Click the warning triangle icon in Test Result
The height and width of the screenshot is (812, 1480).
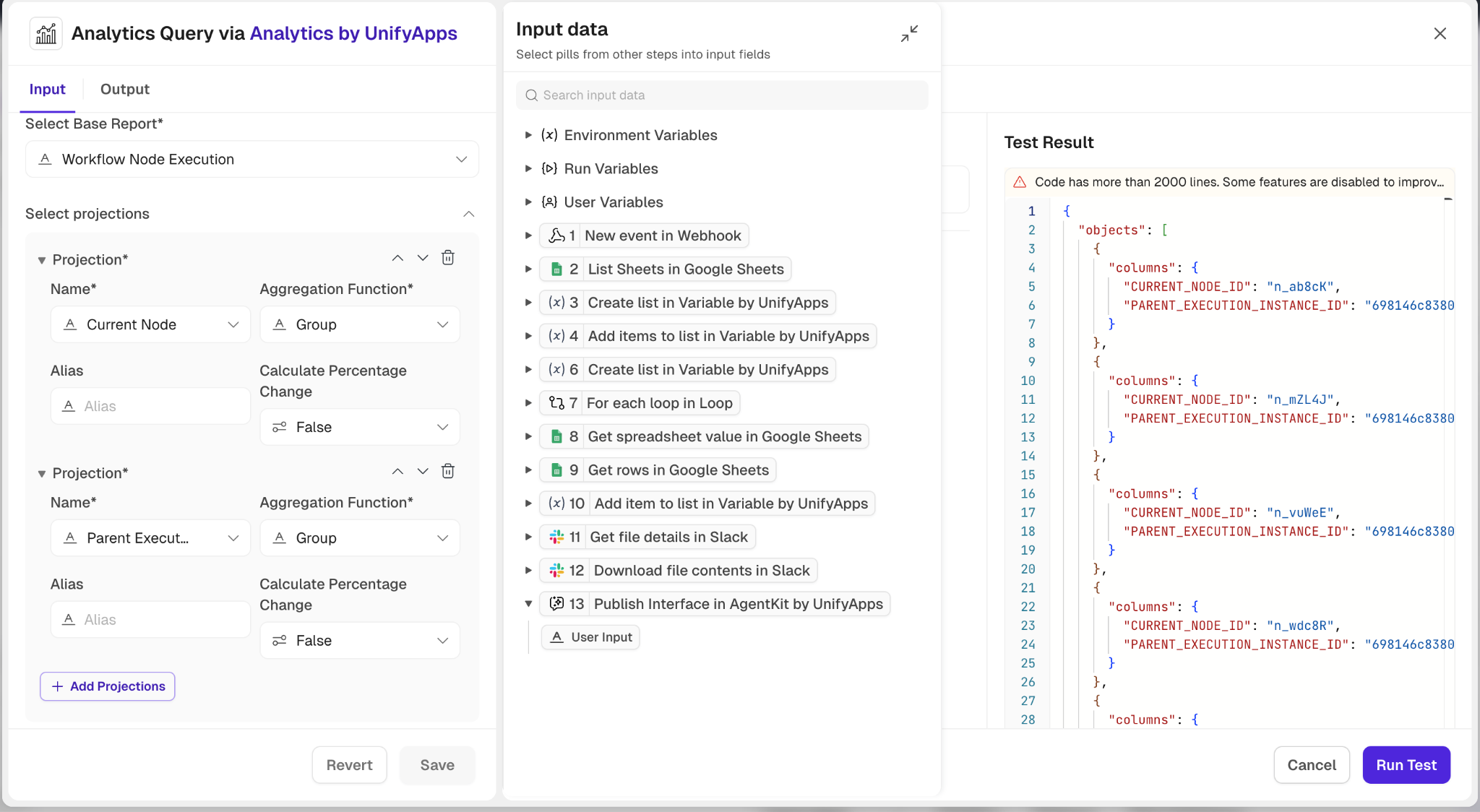pyautogui.click(x=1020, y=182)
